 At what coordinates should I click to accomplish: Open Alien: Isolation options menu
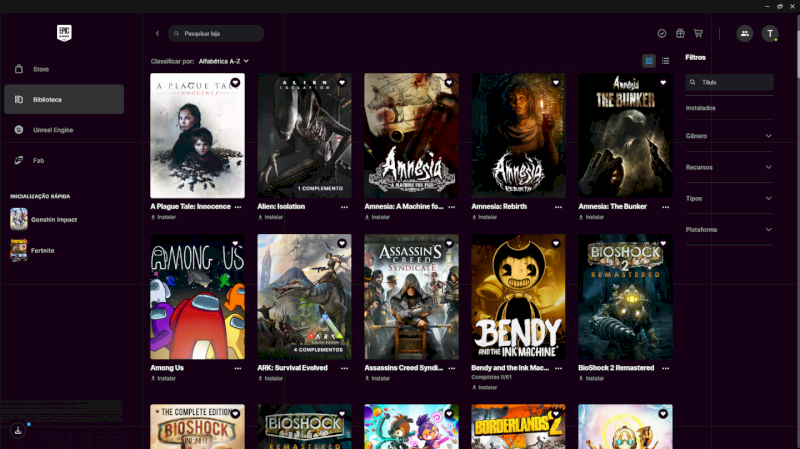pyautogui.click(x=344, y=207)
